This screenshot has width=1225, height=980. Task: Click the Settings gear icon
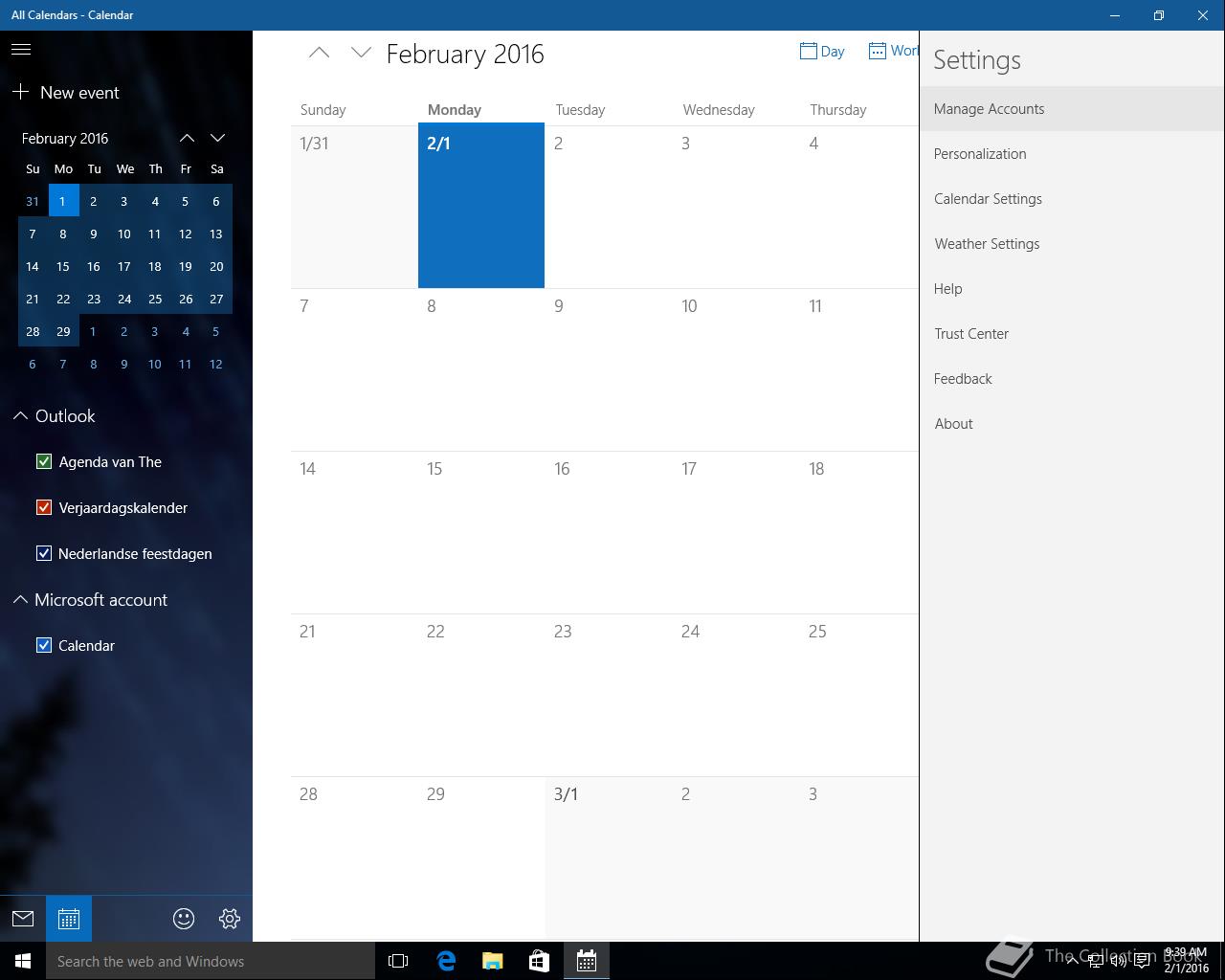pos(230,919)
